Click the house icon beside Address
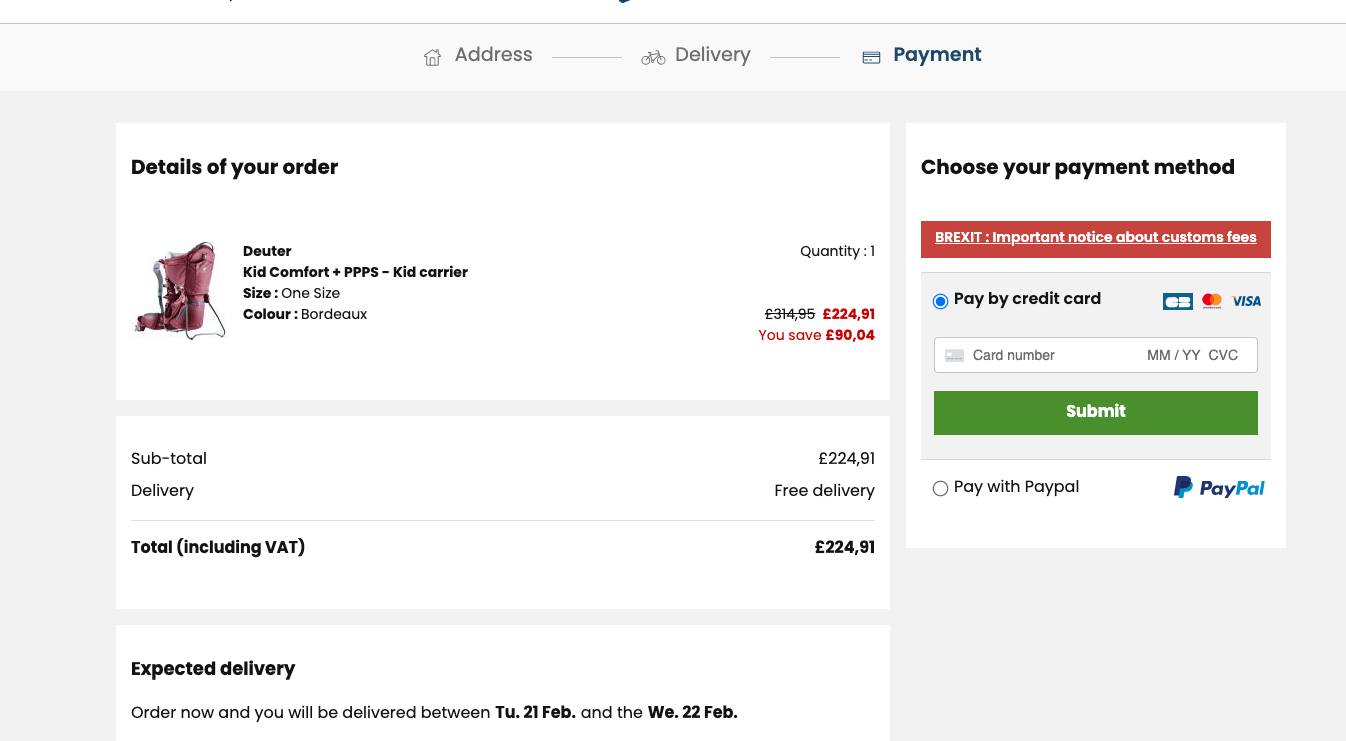This screenshot has width=1346, height=741. coord(432,57)
